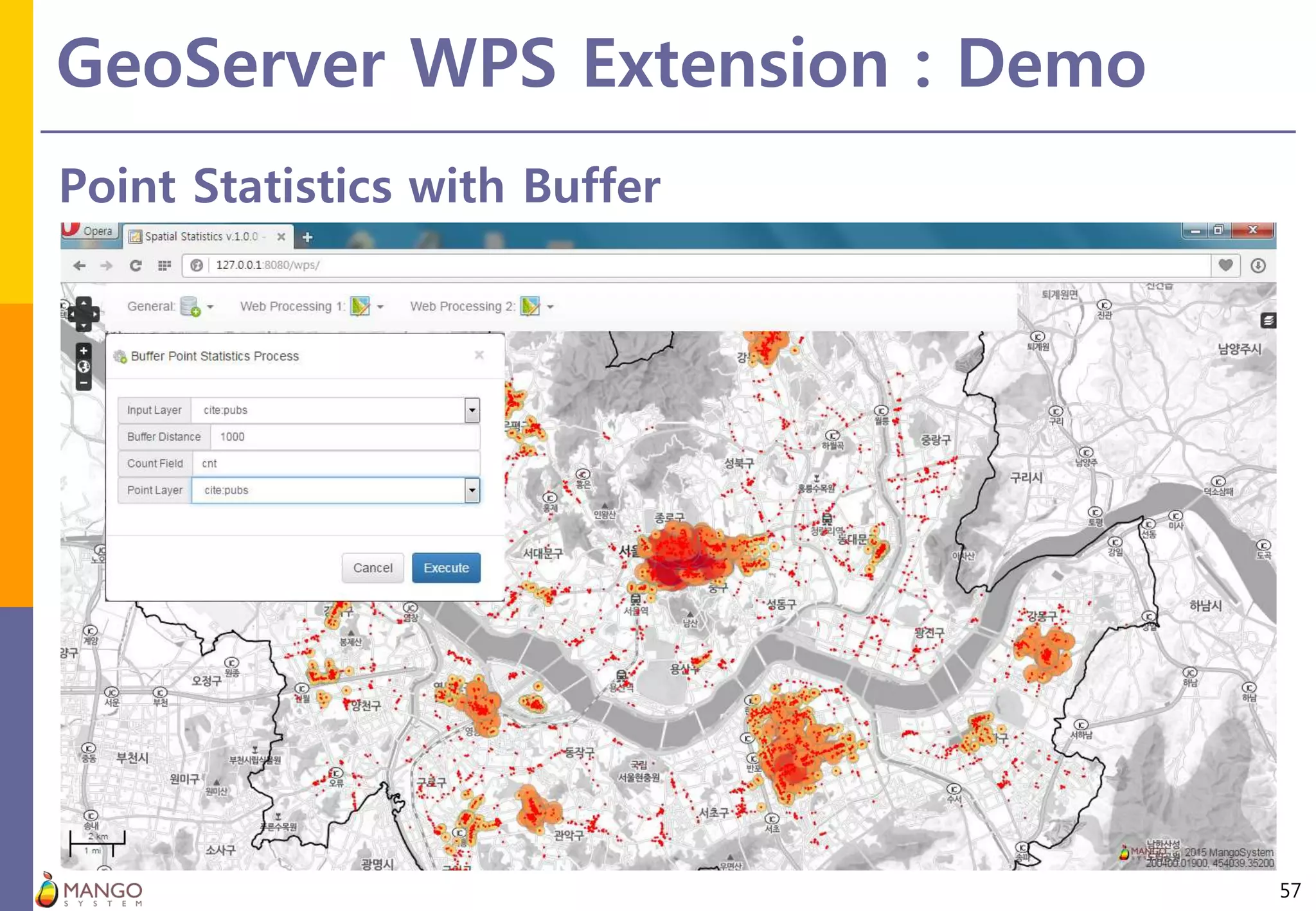Click the Buffer Point Statistics Process title icon

pyautogui.click(x=120, y=357)
